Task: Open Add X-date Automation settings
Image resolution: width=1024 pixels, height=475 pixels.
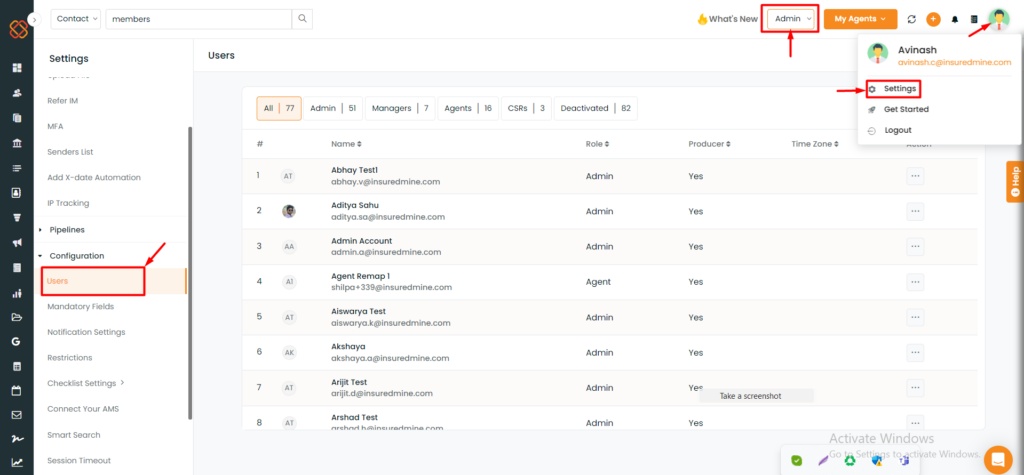Action: click(94, 178)
